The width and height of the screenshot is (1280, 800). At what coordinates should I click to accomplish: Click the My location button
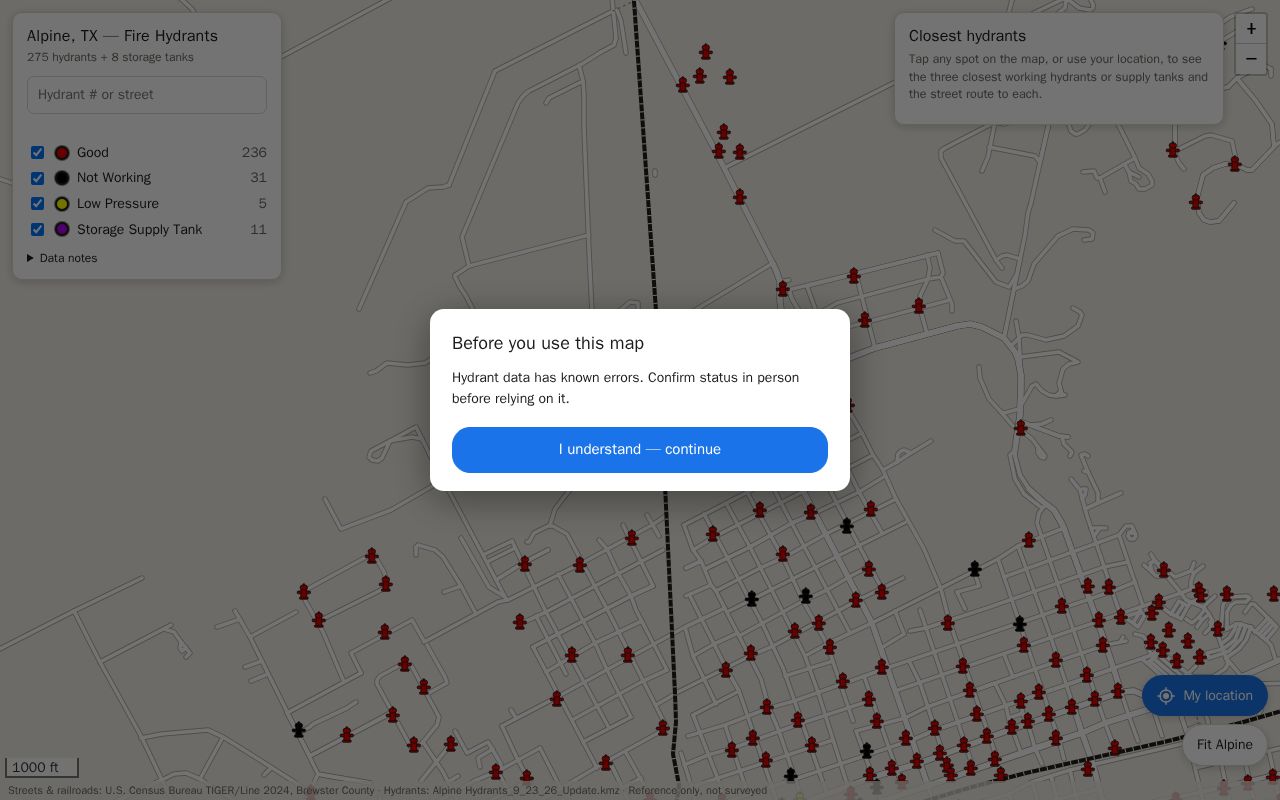(1205, 696)
